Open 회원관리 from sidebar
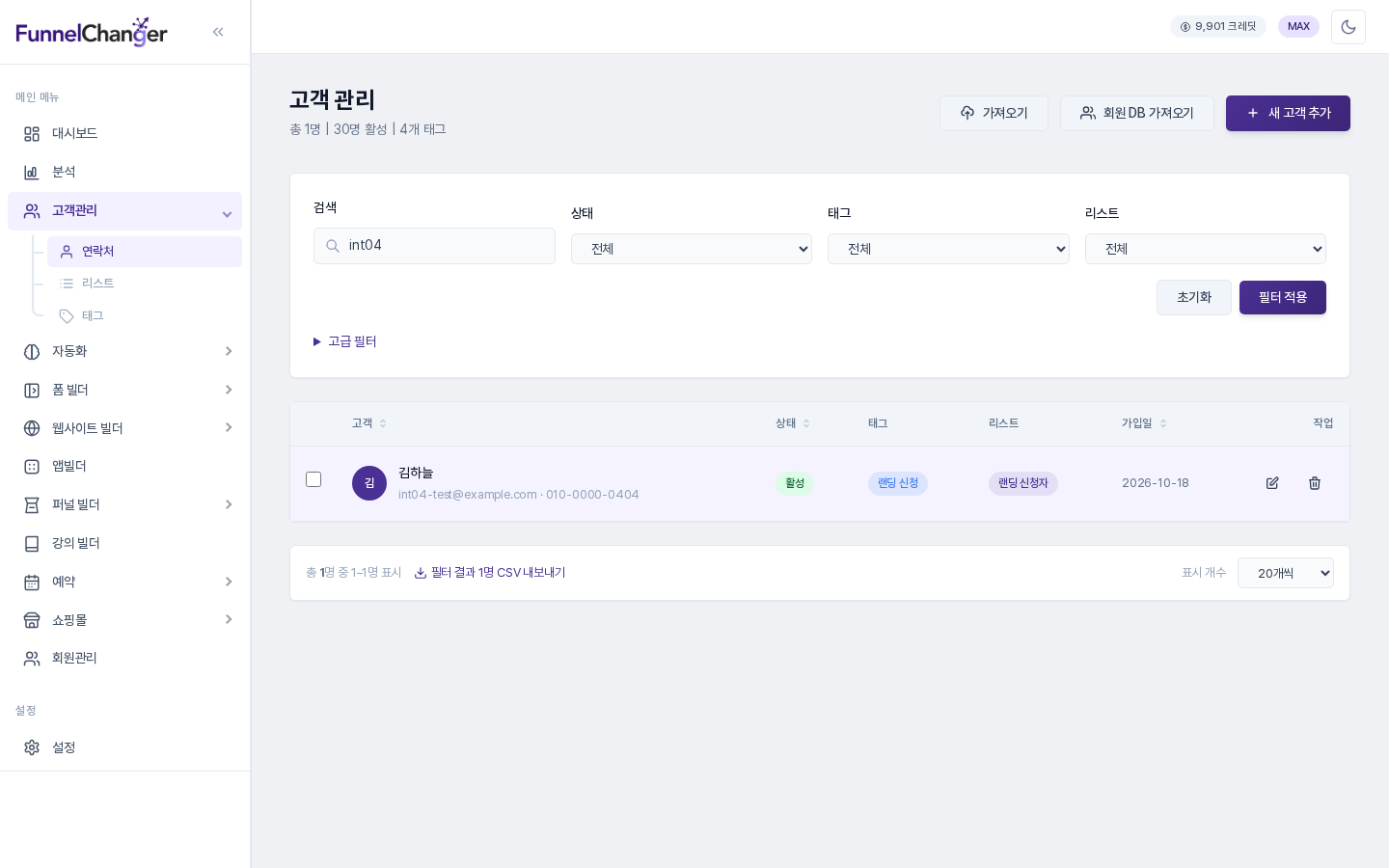1389x868 pixels. [125, 659]
